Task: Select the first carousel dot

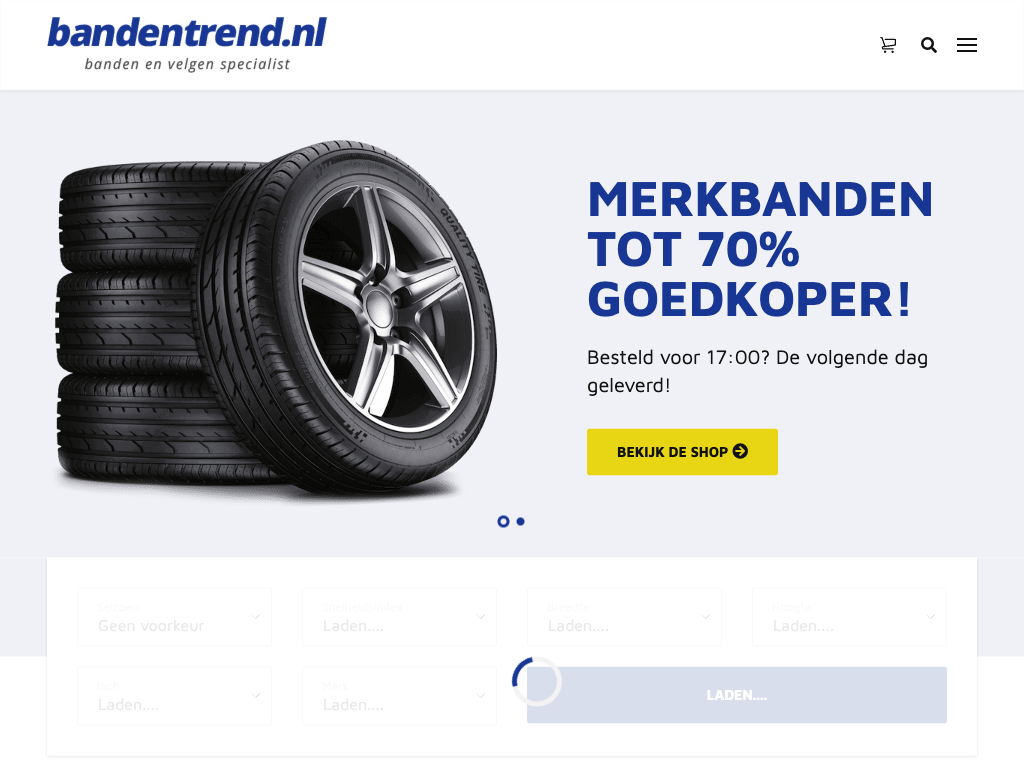Action: (x=503, y=521)
